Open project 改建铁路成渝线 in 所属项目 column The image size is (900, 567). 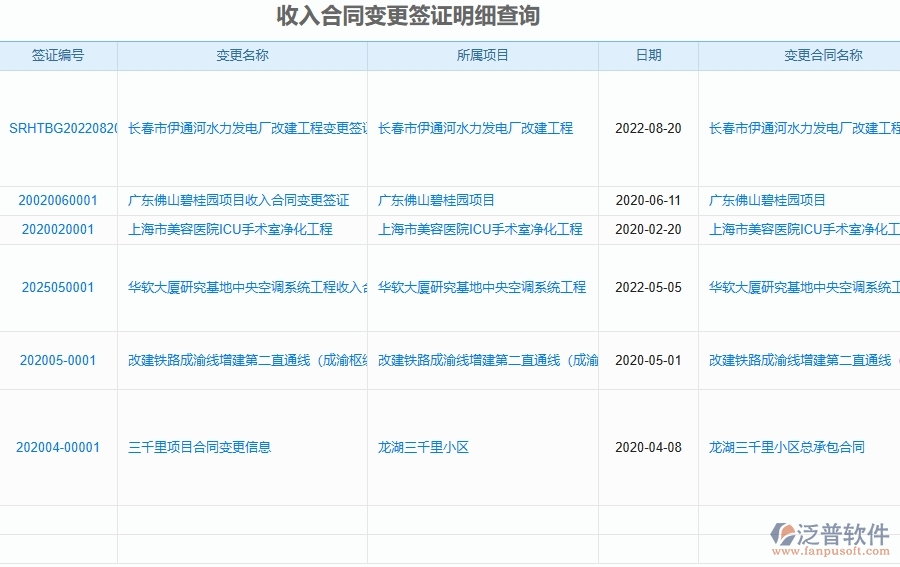click(x=488, y=360)
